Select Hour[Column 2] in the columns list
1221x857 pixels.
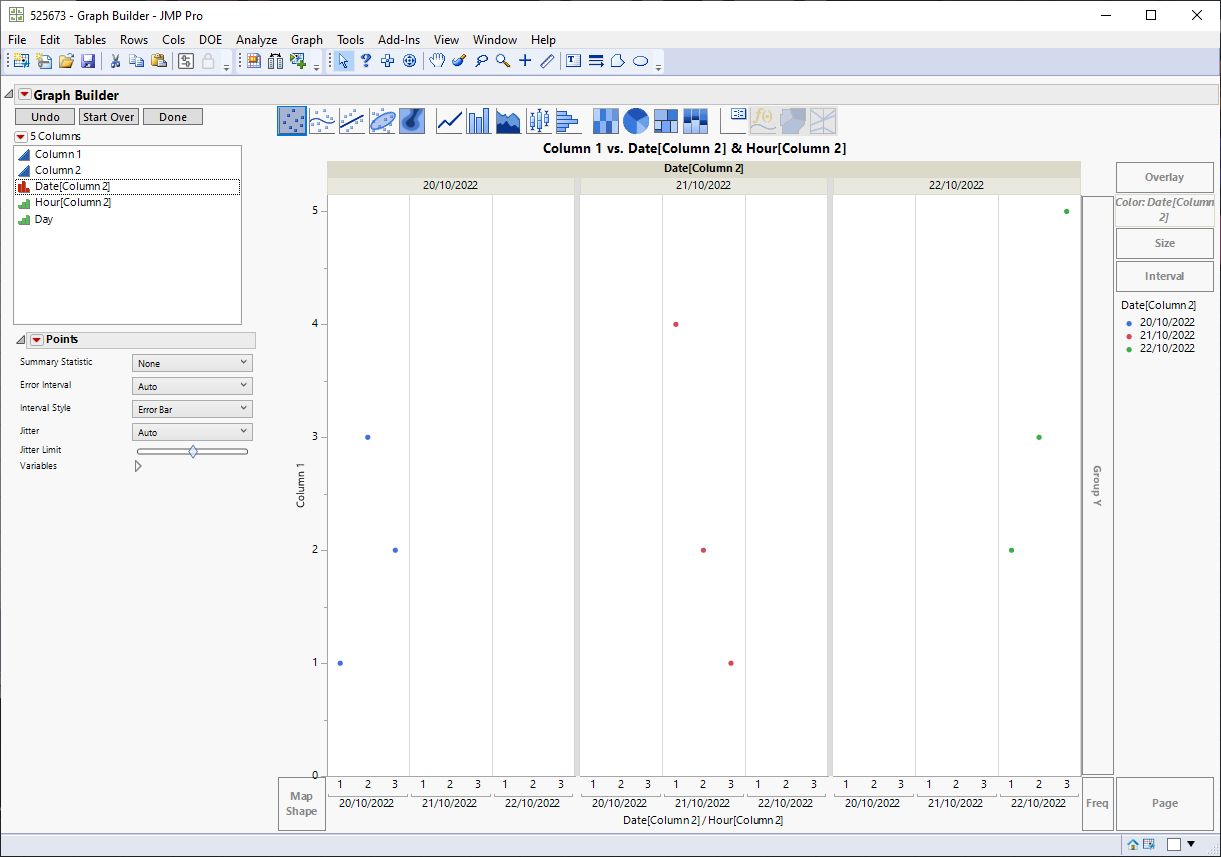pos(72,202)
